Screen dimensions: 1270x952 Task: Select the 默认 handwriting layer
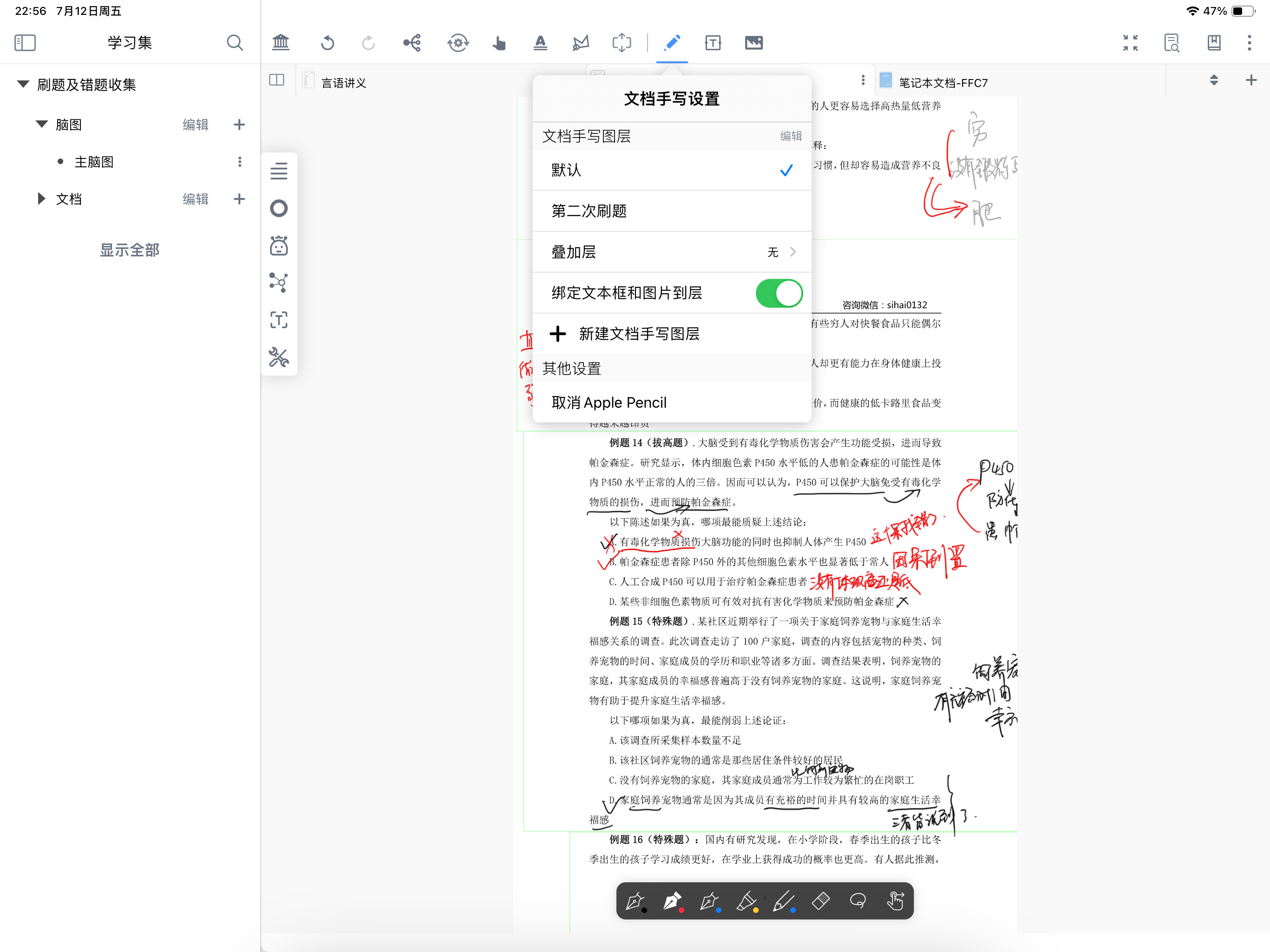[672, 171]
